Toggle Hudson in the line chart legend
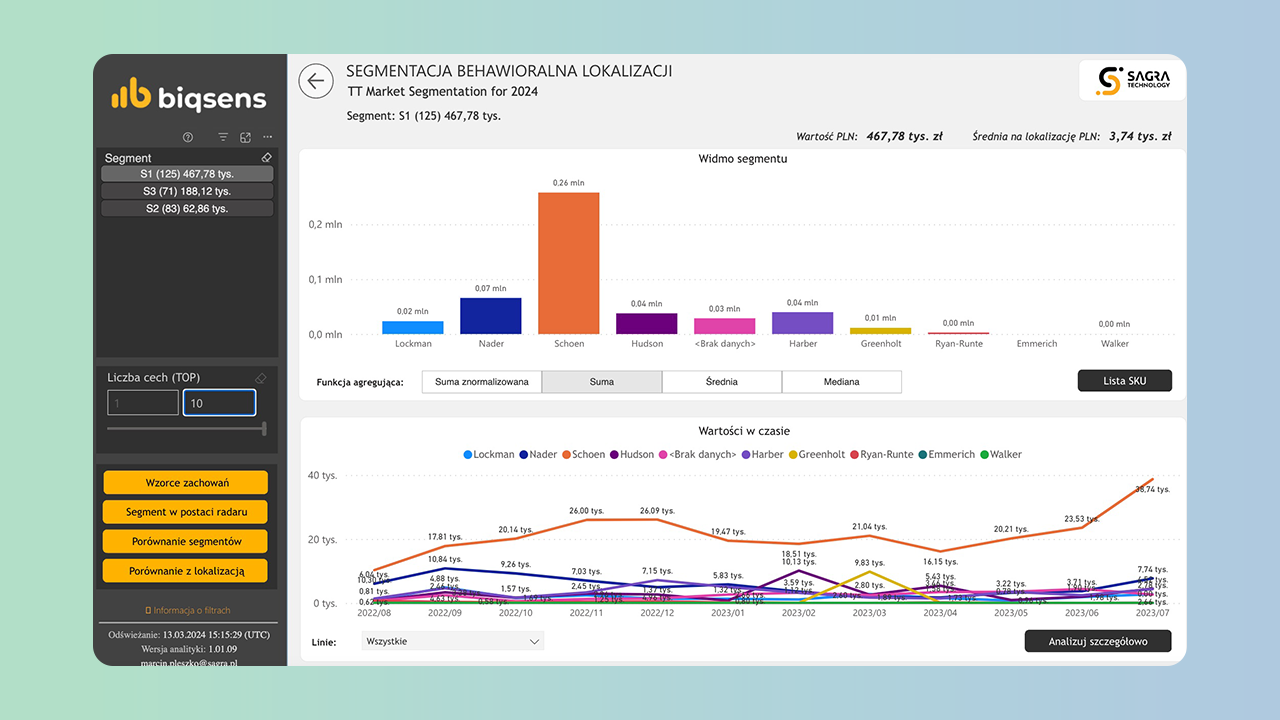1280x720 pixels. (631, 454)
